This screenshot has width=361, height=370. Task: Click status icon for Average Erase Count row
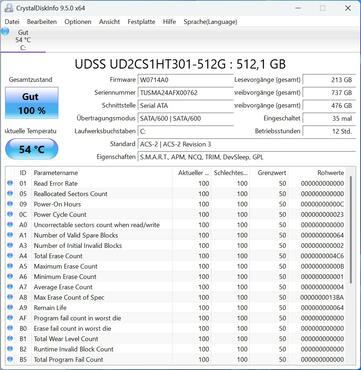click(x=10, y=287)
